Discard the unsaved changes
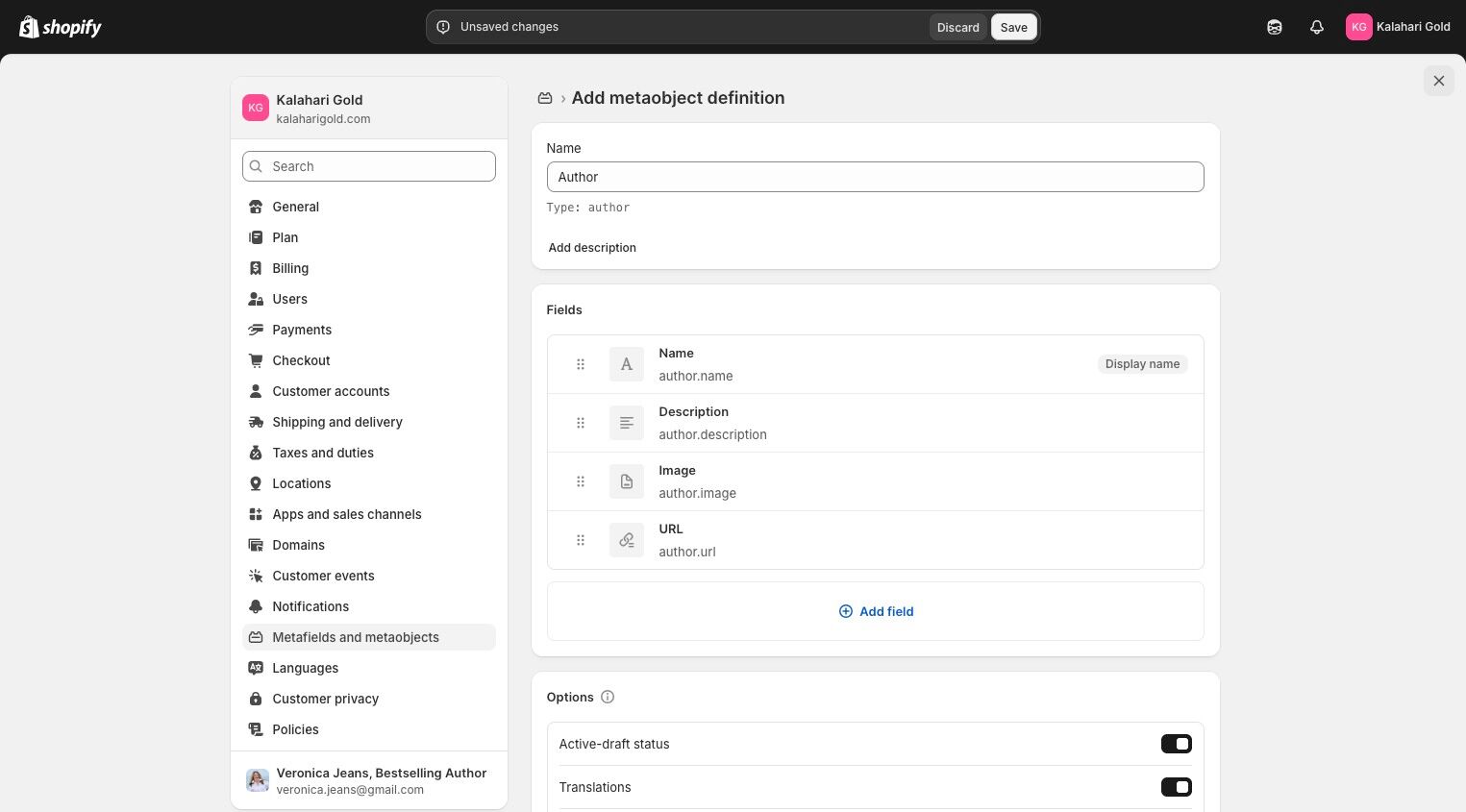 point(957,27)
